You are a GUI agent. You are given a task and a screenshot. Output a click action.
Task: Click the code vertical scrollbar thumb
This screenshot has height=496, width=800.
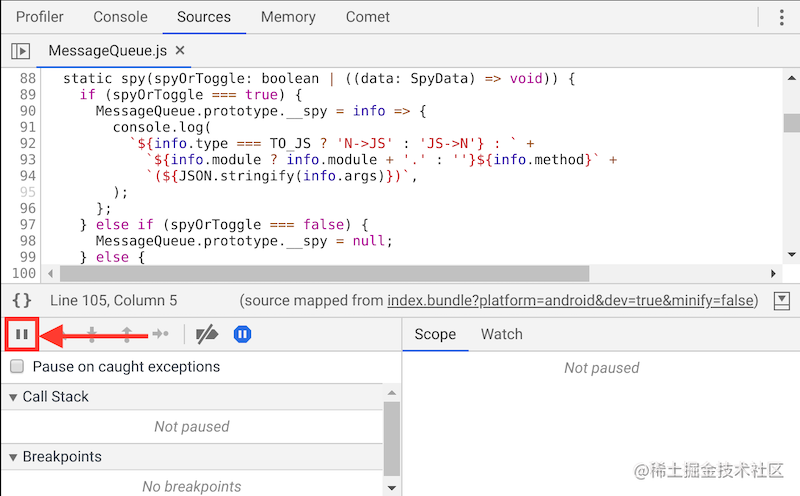click(791, 123)
